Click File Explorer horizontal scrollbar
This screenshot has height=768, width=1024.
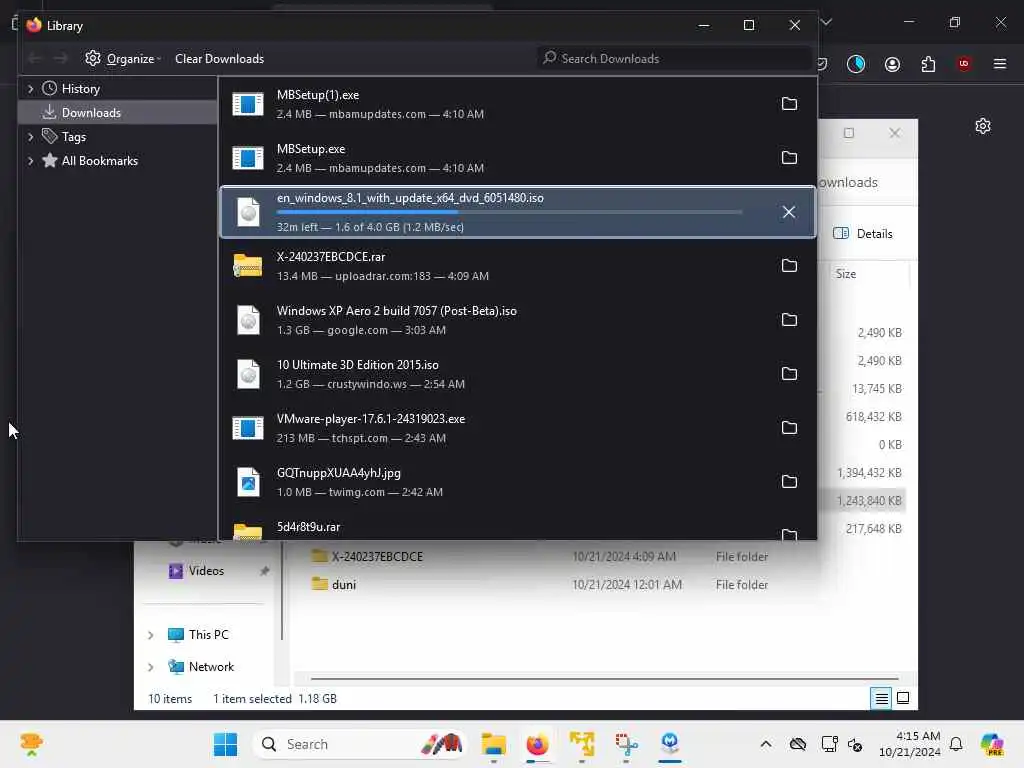click(x=604, y=679)
